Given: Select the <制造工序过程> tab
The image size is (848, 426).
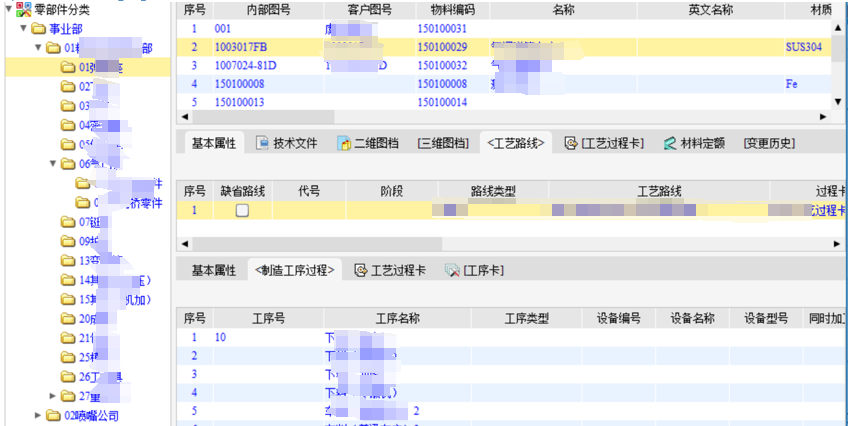Looking at the screenshot, I should (x=295, y=270).
